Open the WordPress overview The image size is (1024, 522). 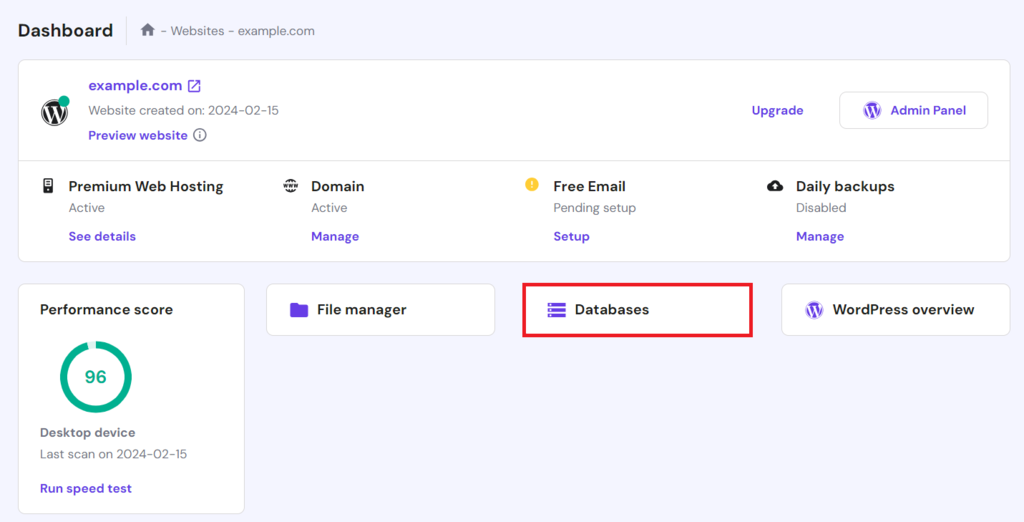895,310
